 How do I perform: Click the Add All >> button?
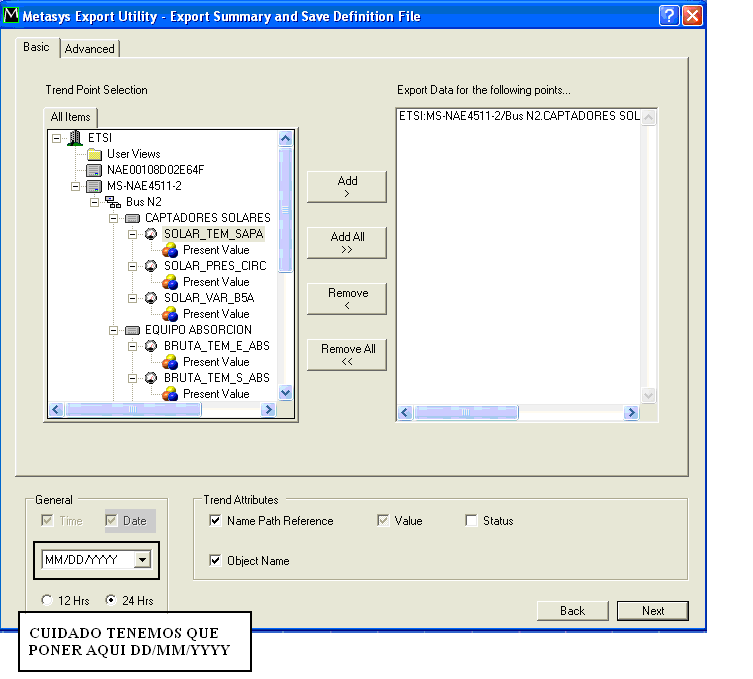point(347,243)
